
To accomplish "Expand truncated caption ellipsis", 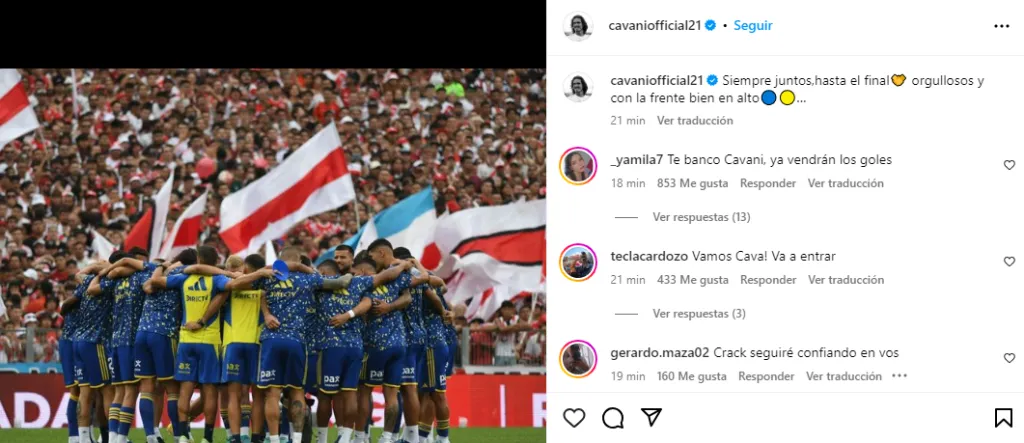I will point(801,99).
